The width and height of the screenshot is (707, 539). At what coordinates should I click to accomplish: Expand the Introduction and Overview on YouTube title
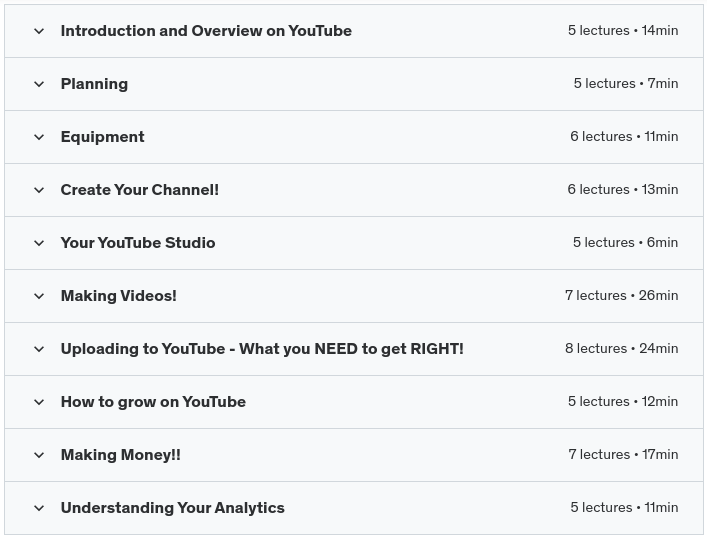206,31
